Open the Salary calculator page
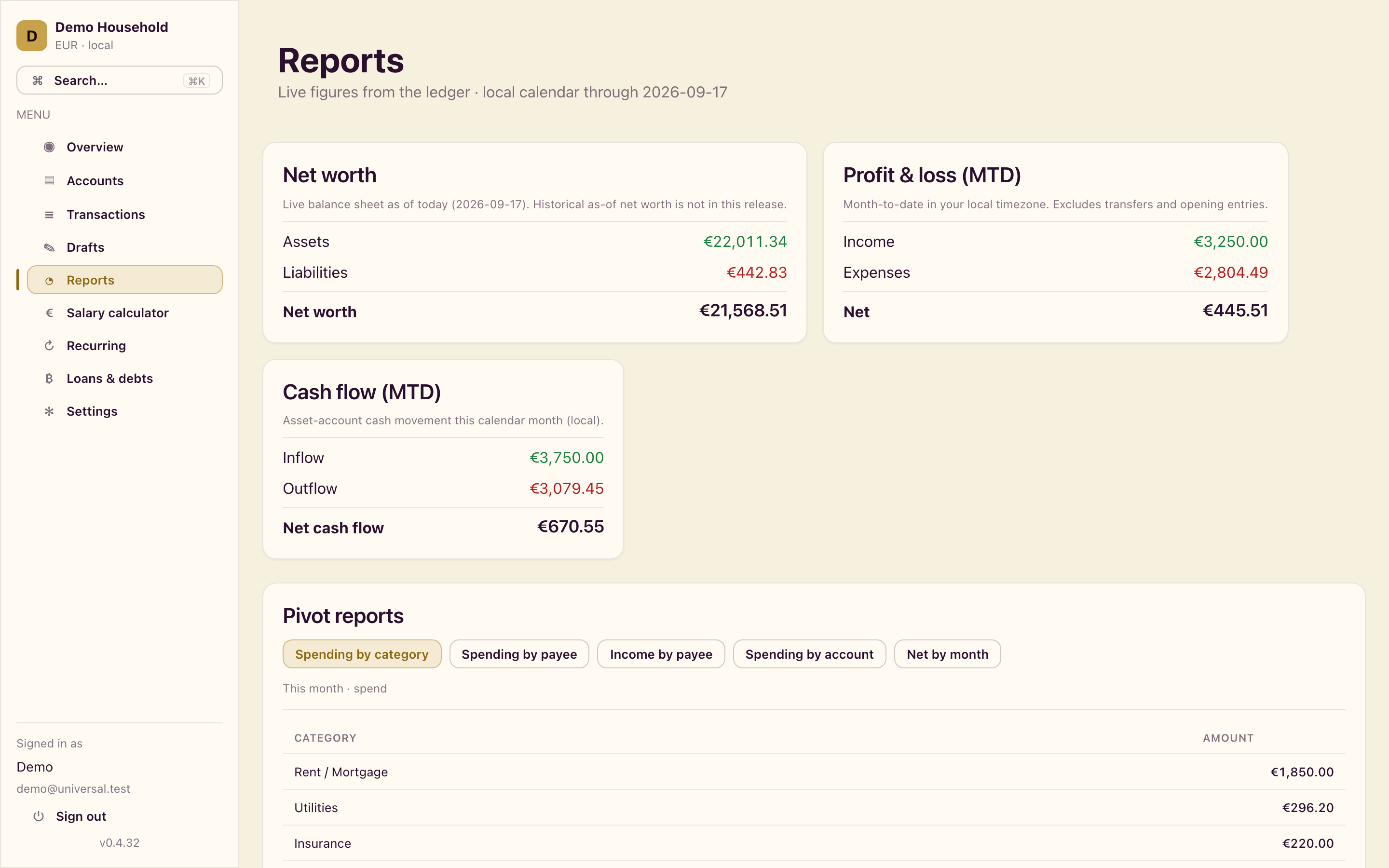Screen dimensions: 1389x868 (x=124, y=313)
